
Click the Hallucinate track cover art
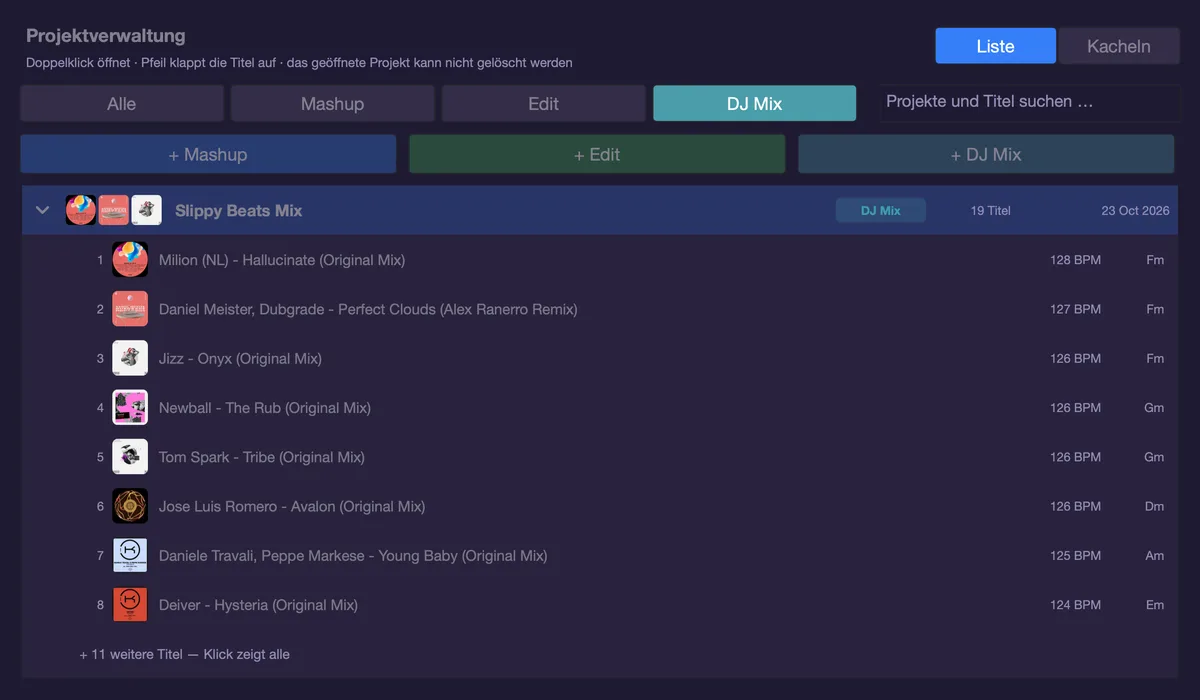[x=130, y=260]
